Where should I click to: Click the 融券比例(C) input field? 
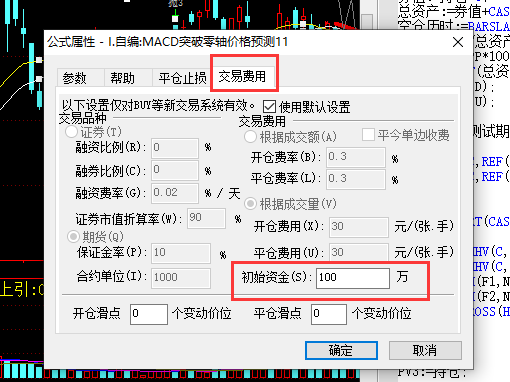175,171
